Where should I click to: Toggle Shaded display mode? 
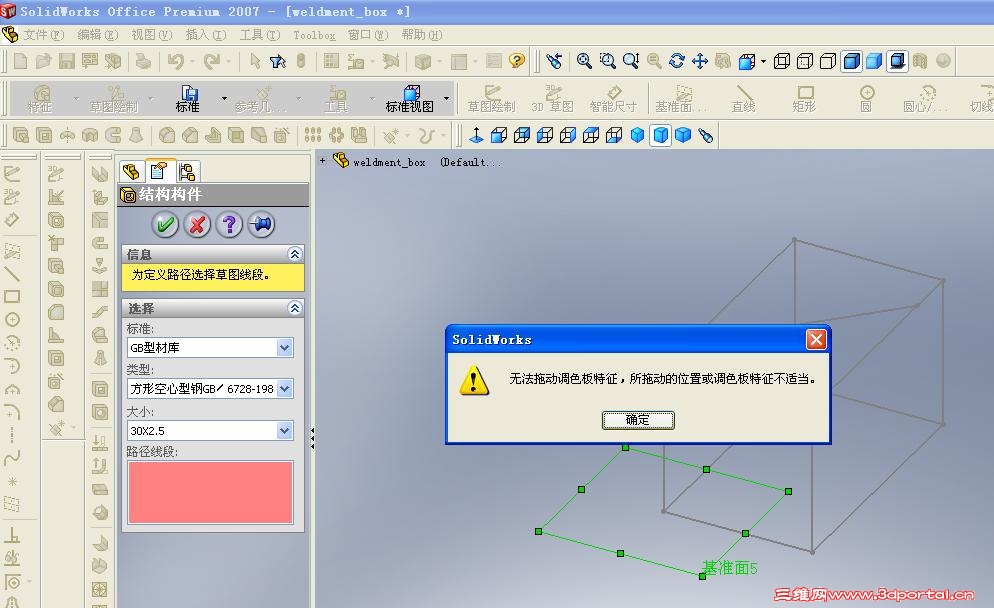[874, 61]
